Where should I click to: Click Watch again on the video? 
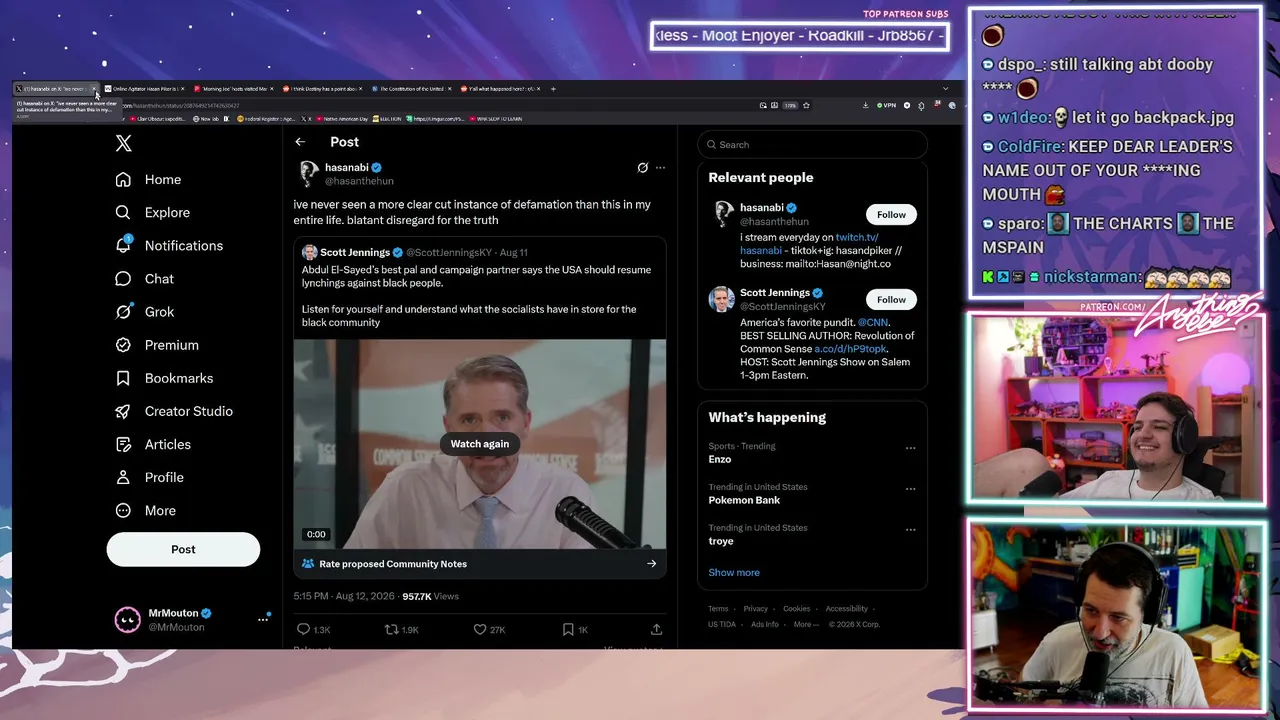(x=480, y=444)
